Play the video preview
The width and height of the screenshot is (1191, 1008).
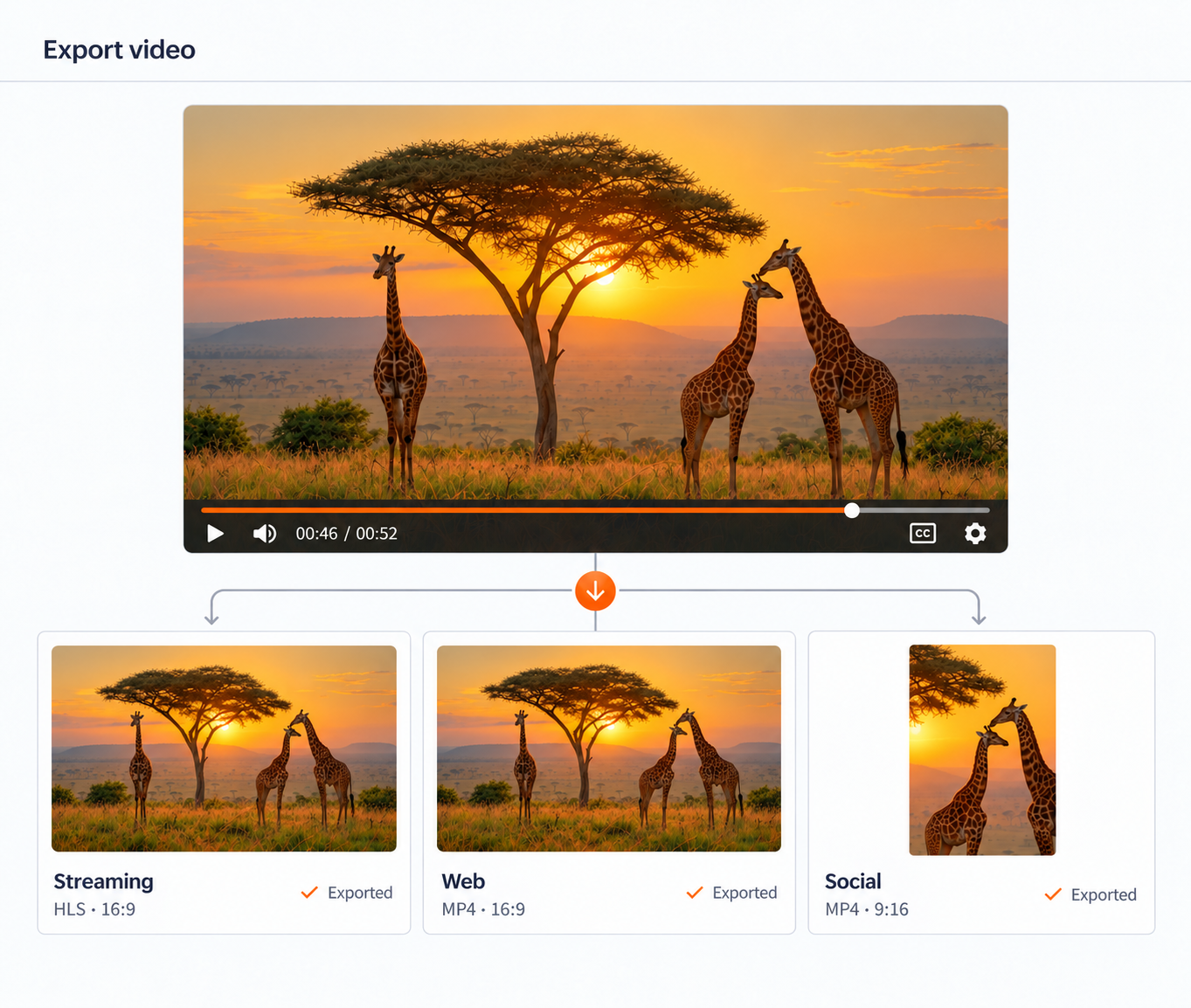(215, 534)
